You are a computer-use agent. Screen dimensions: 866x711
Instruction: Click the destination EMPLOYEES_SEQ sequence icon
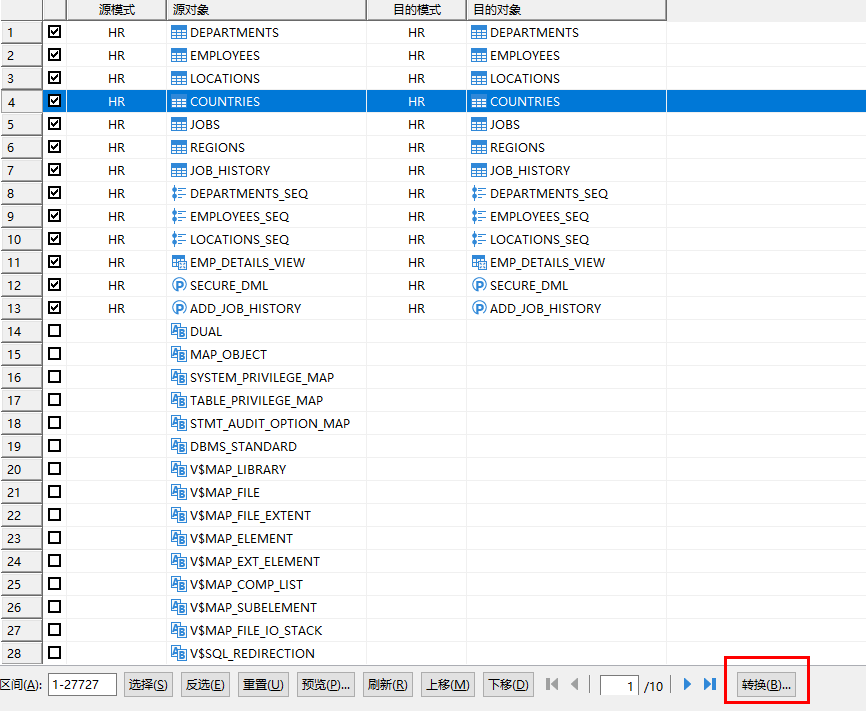(478, 217)
